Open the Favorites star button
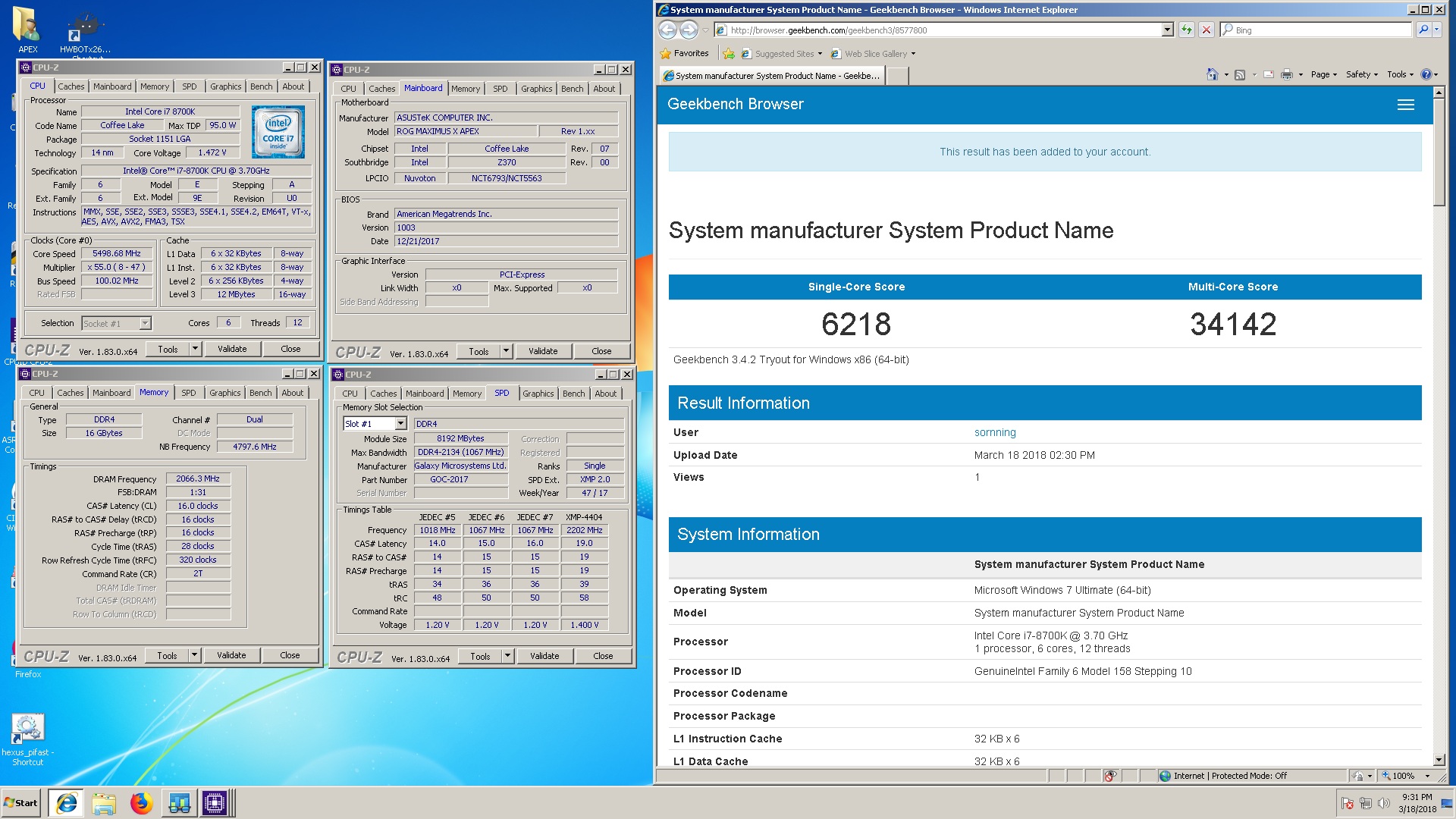Viewport: 1456px width, 819px height. [685, 53]
